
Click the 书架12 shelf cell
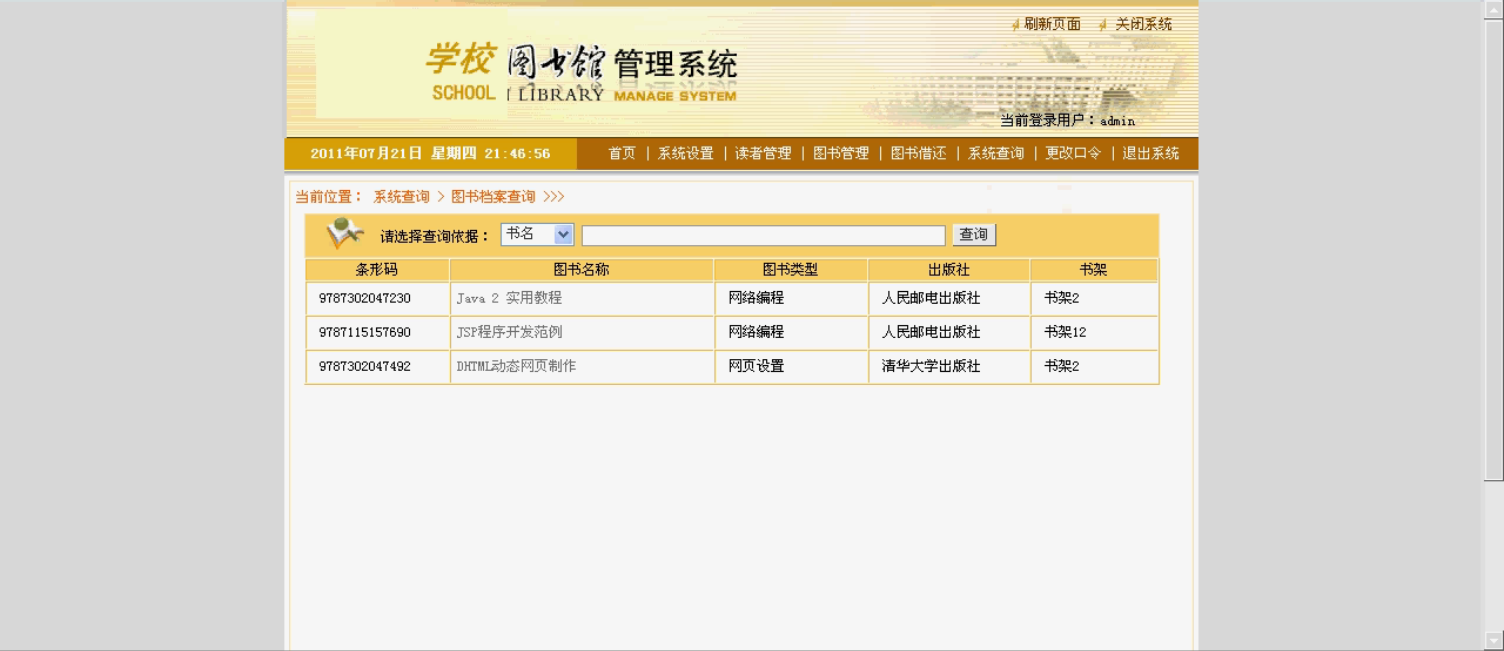tap(1094, 332)
